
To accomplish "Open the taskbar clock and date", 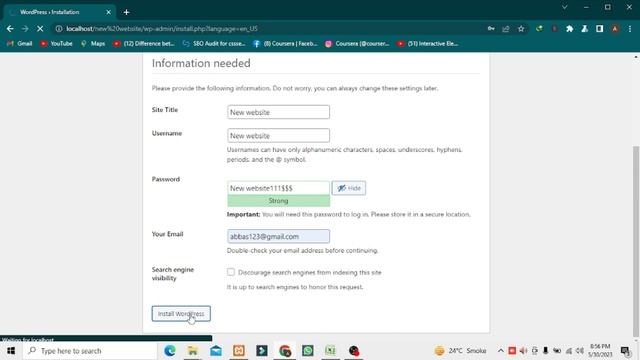I will pyautogui.click(x=600, y=351).
